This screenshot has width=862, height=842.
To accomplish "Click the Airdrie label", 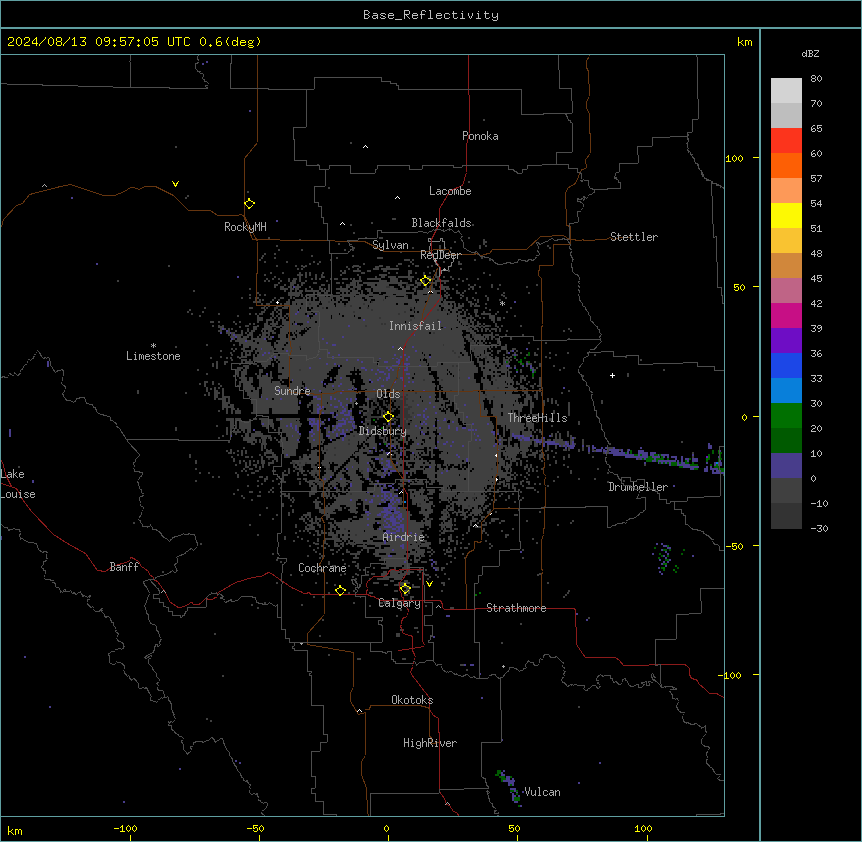I will click(404, 537).
